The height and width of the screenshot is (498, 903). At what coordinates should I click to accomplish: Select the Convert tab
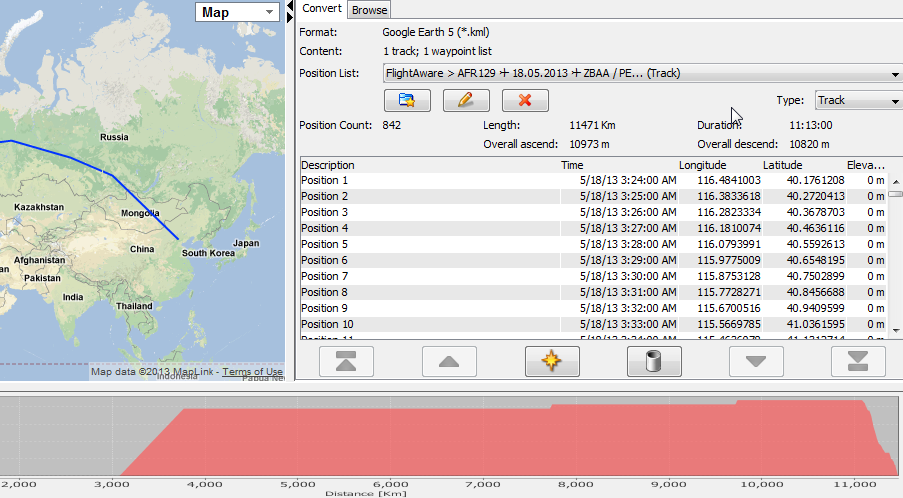322,9
